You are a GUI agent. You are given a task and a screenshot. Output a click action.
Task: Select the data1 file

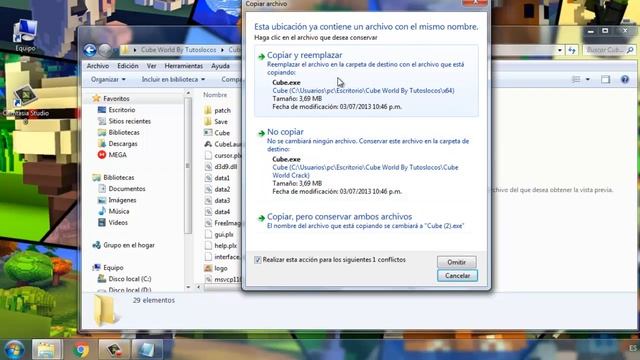222,178
